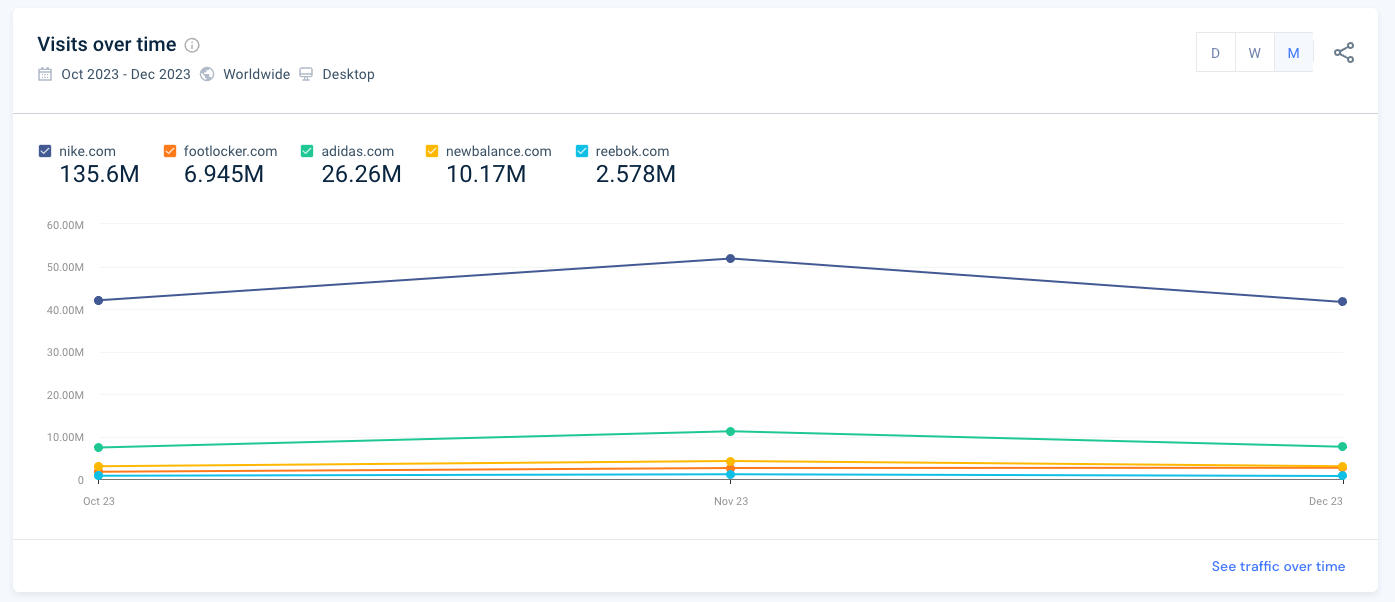The width and height of the screenshot is (1395, 602).
Task: Open the share options via the share icon
Action: [1344, 52]
